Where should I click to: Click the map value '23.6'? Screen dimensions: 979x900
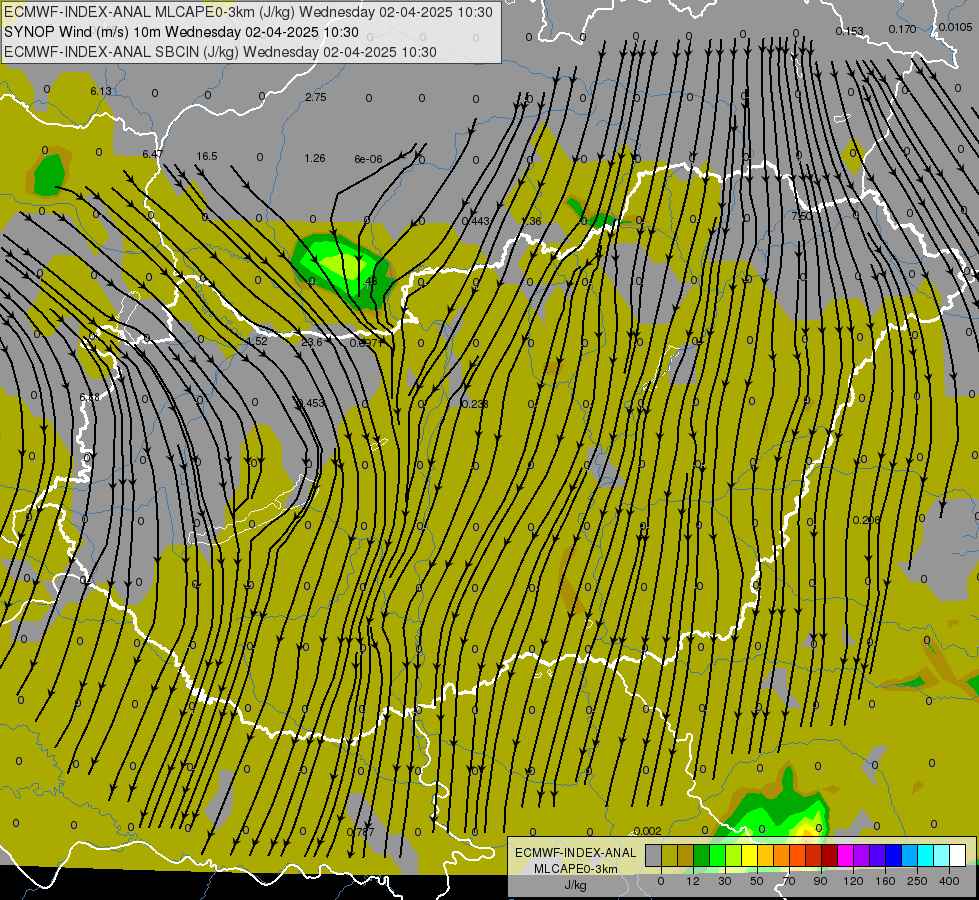pyautogui.click(x=312, y=342)
